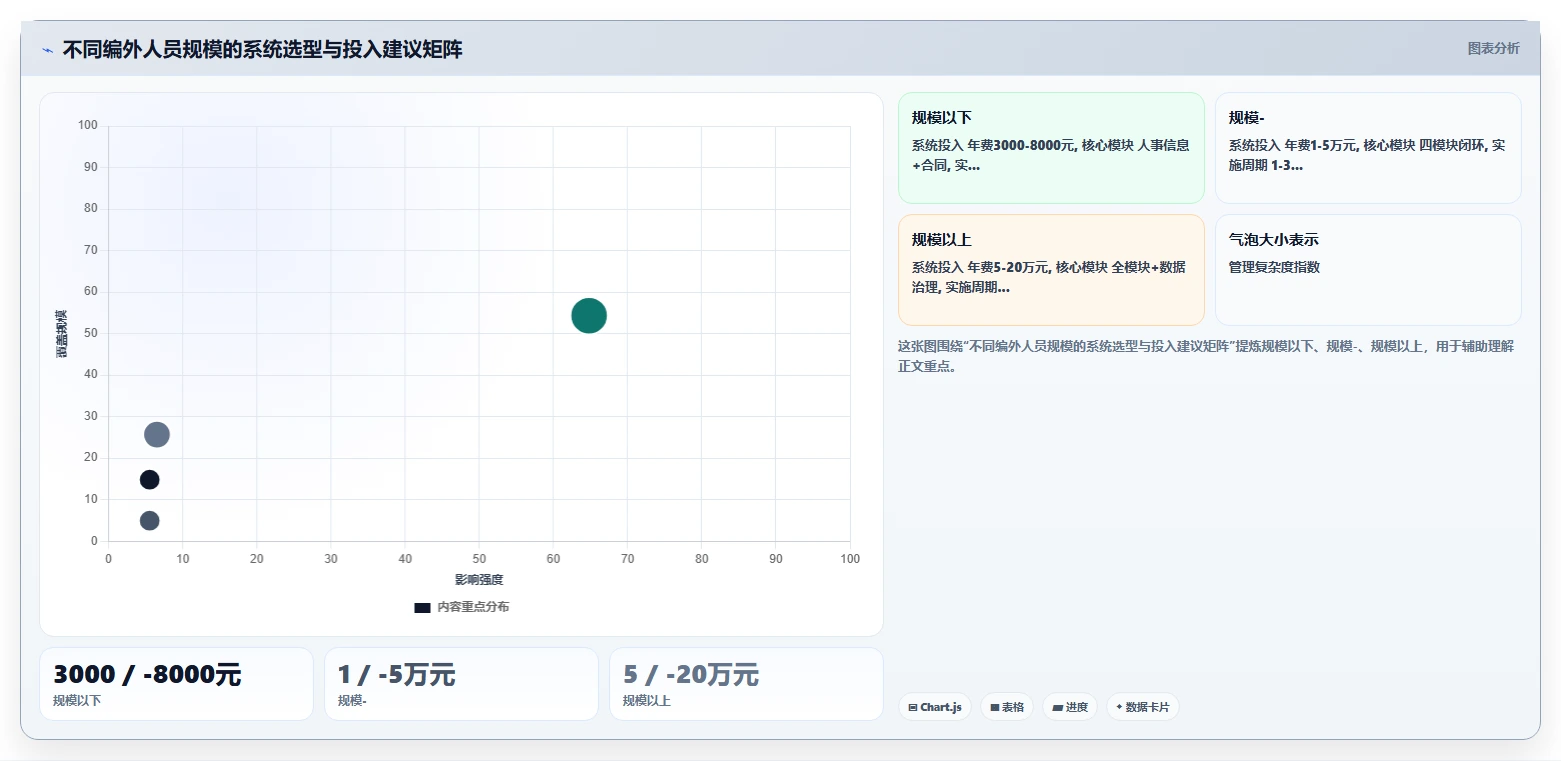The height and width of the screenshot is (761, 1561).
Task: Click the Chart.js chip icon
Action: 913,707
